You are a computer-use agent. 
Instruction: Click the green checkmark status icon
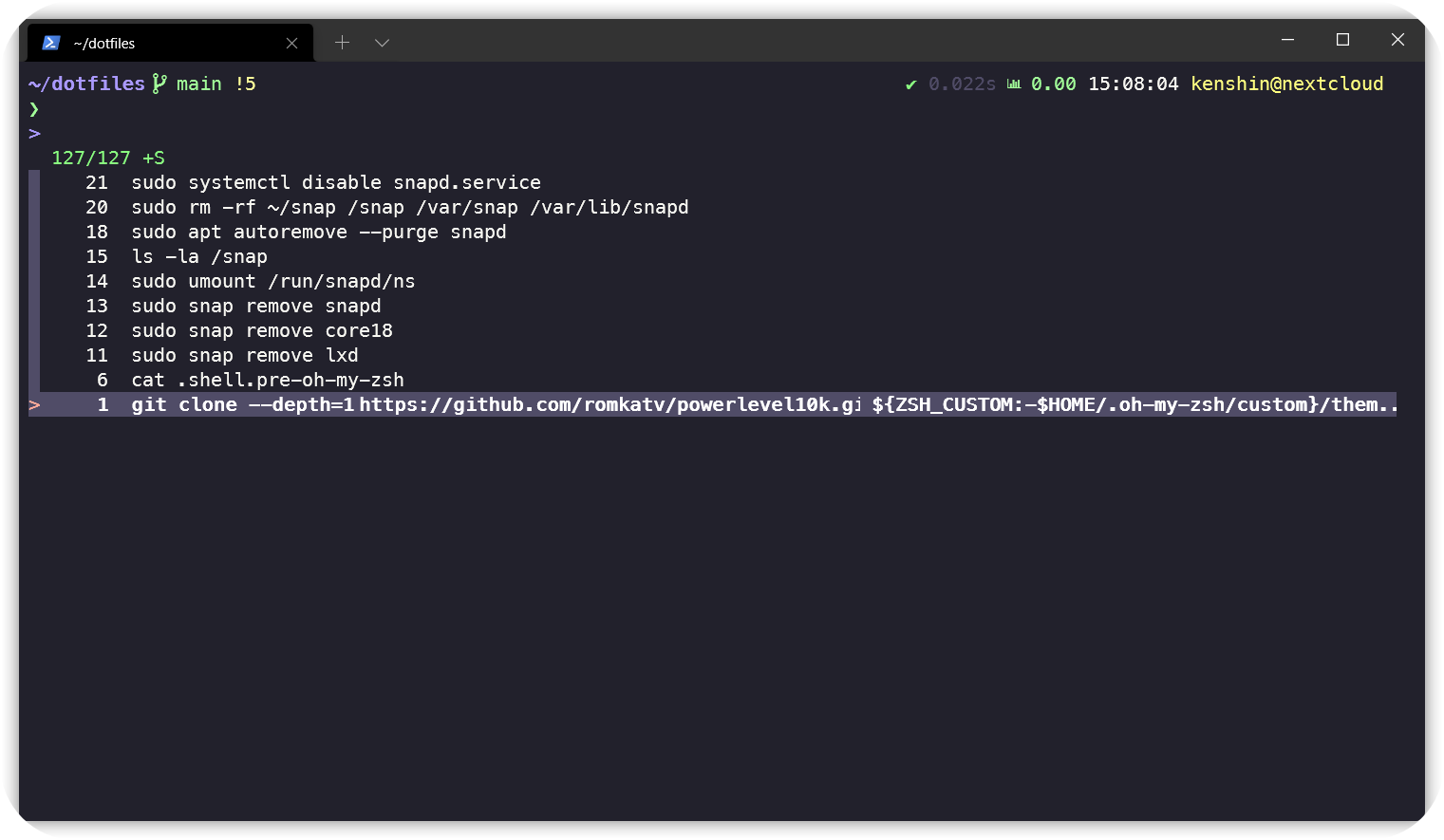click(910, 84)
